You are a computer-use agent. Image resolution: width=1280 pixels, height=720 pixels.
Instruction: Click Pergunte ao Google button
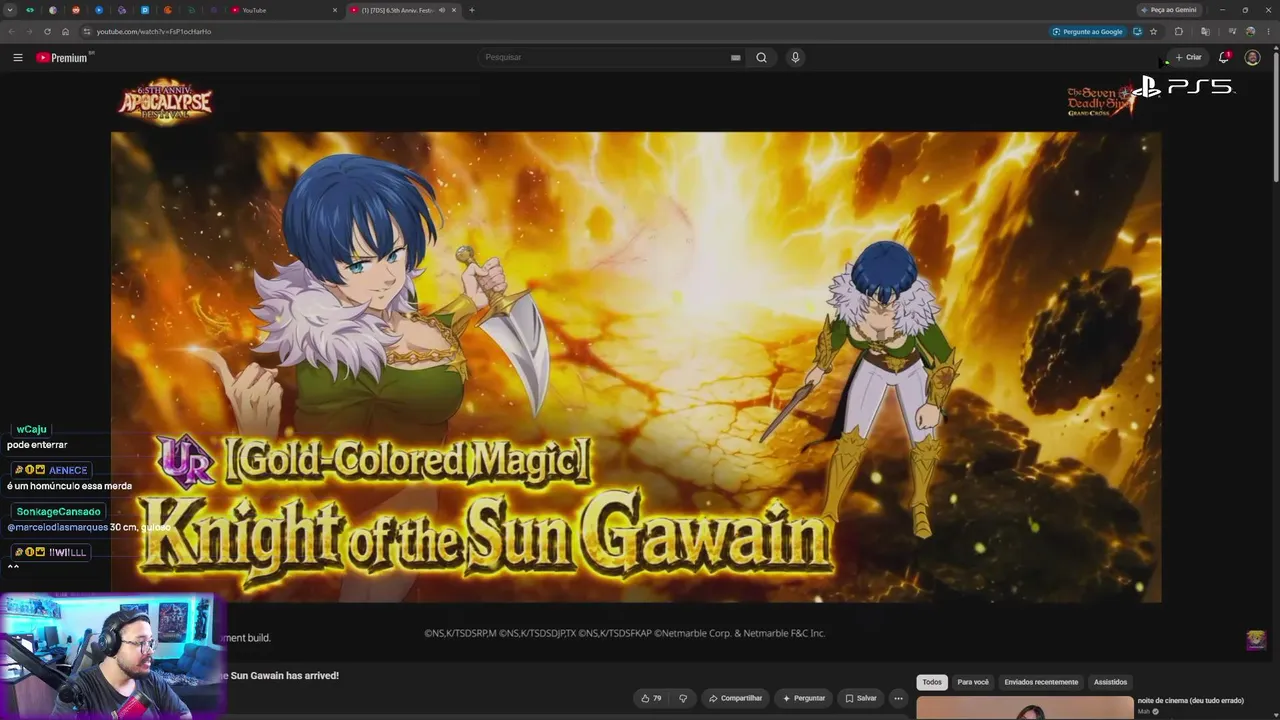pos(1087,31)
